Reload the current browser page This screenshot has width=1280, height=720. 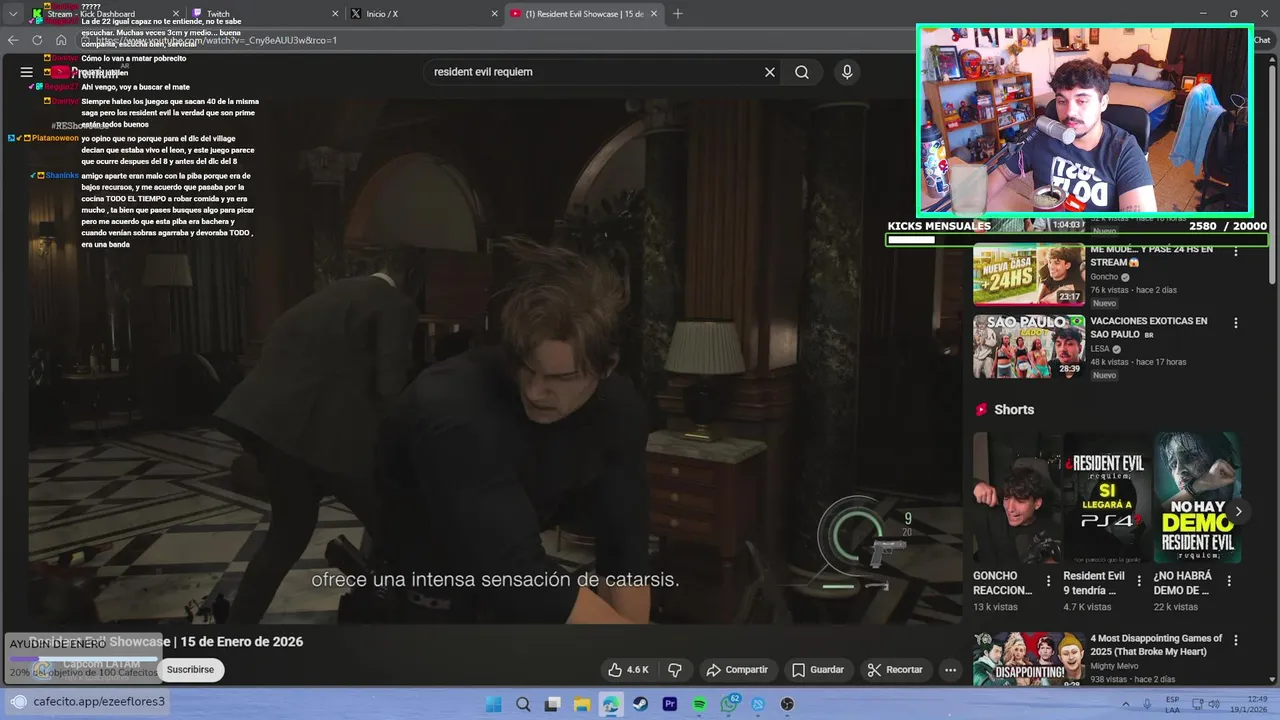(37, 40)
